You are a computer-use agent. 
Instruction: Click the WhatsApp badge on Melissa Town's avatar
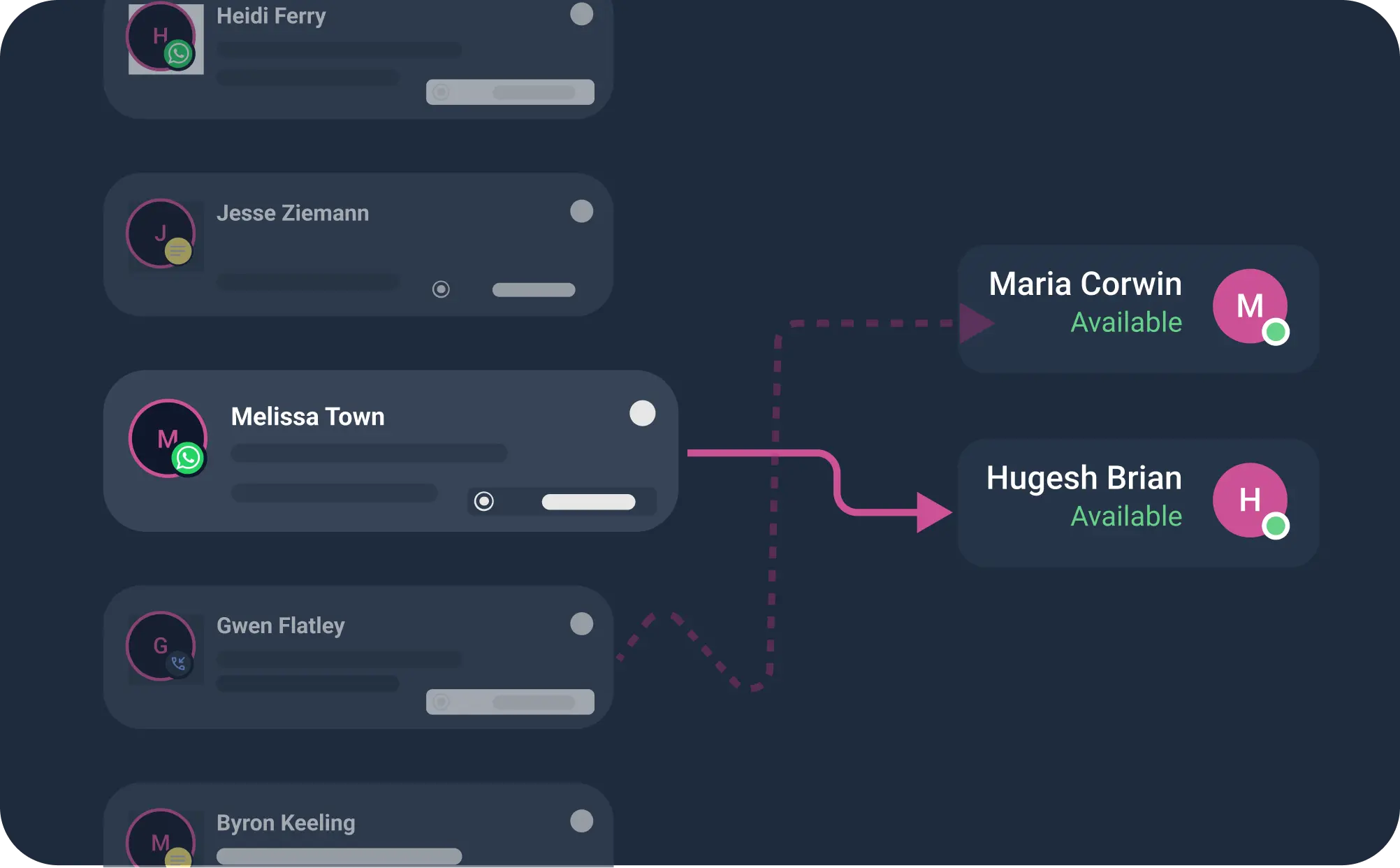pyautogui.click(x=188, y=458)
